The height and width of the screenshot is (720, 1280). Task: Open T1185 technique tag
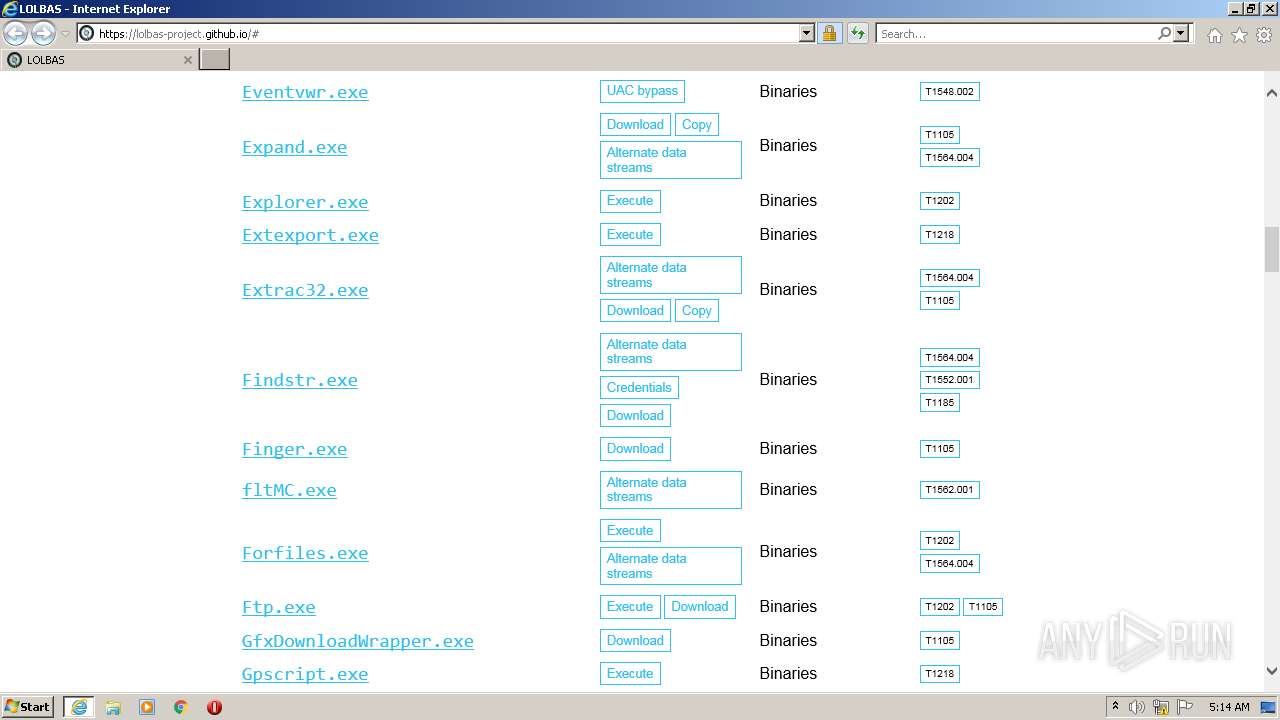coord(940,403)
